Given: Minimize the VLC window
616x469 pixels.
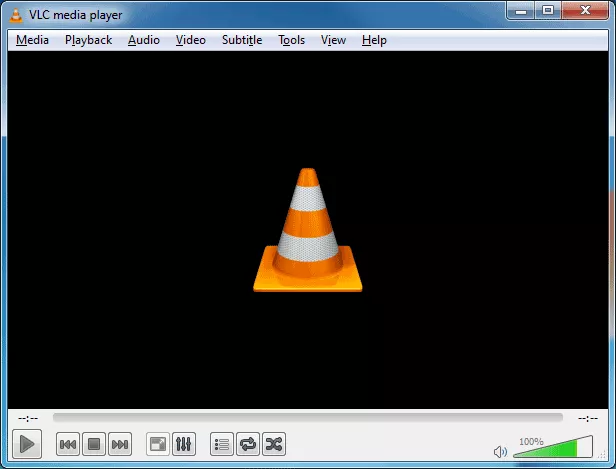Looking at the screenshot, I should click(521, 11).
